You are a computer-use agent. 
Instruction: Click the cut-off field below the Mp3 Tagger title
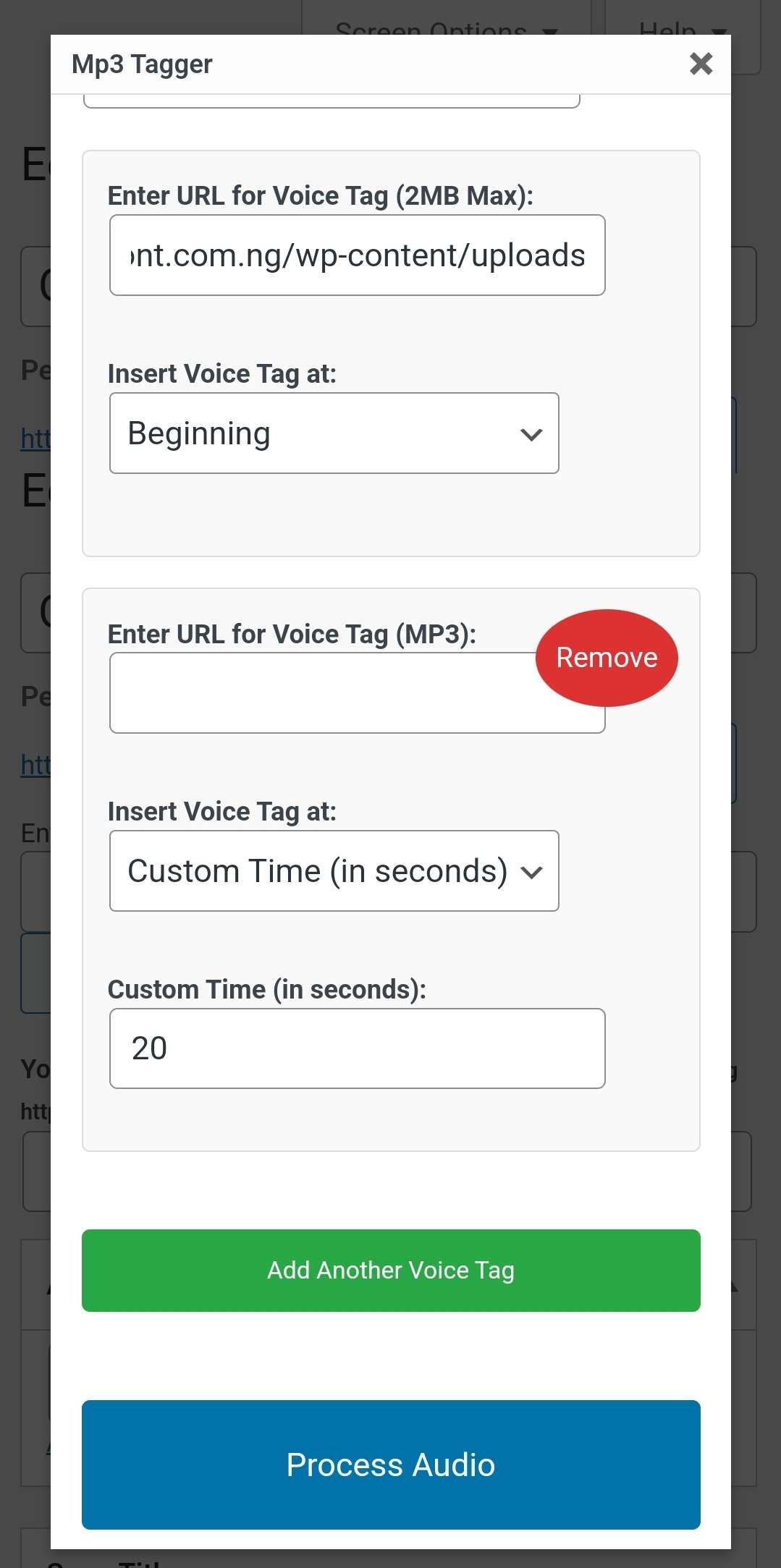pyautogui.click(x=332, y=101)
